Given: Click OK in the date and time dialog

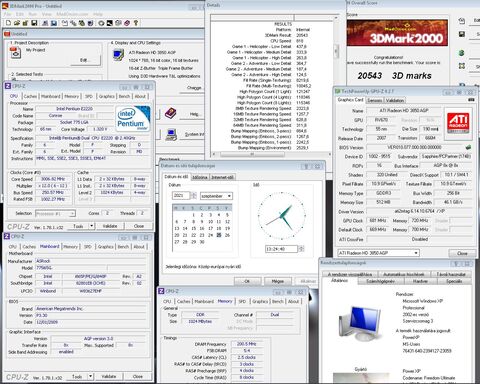Looking at the screenshot, I should 247,281.
